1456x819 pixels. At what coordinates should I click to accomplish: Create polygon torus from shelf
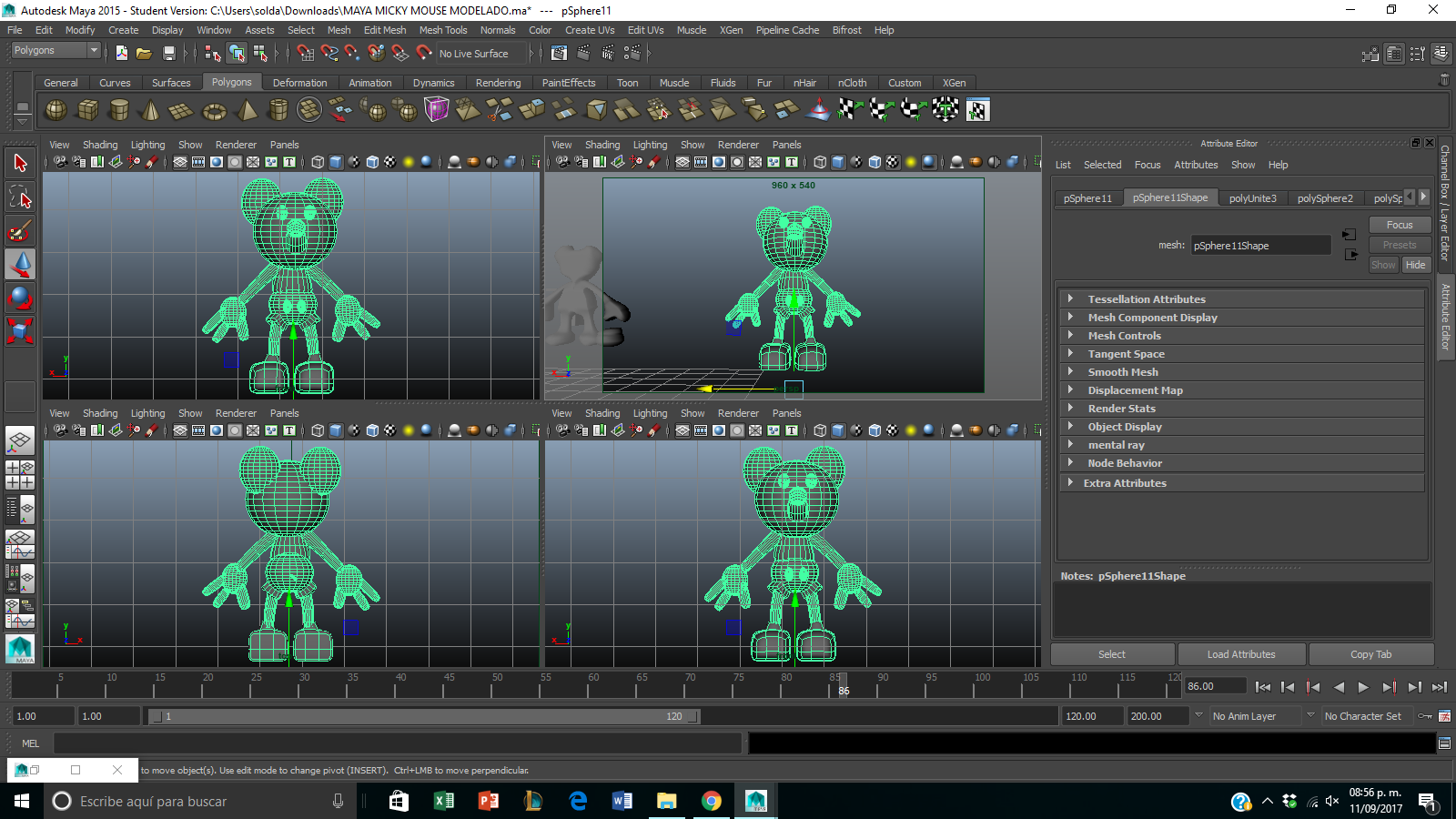214,110
